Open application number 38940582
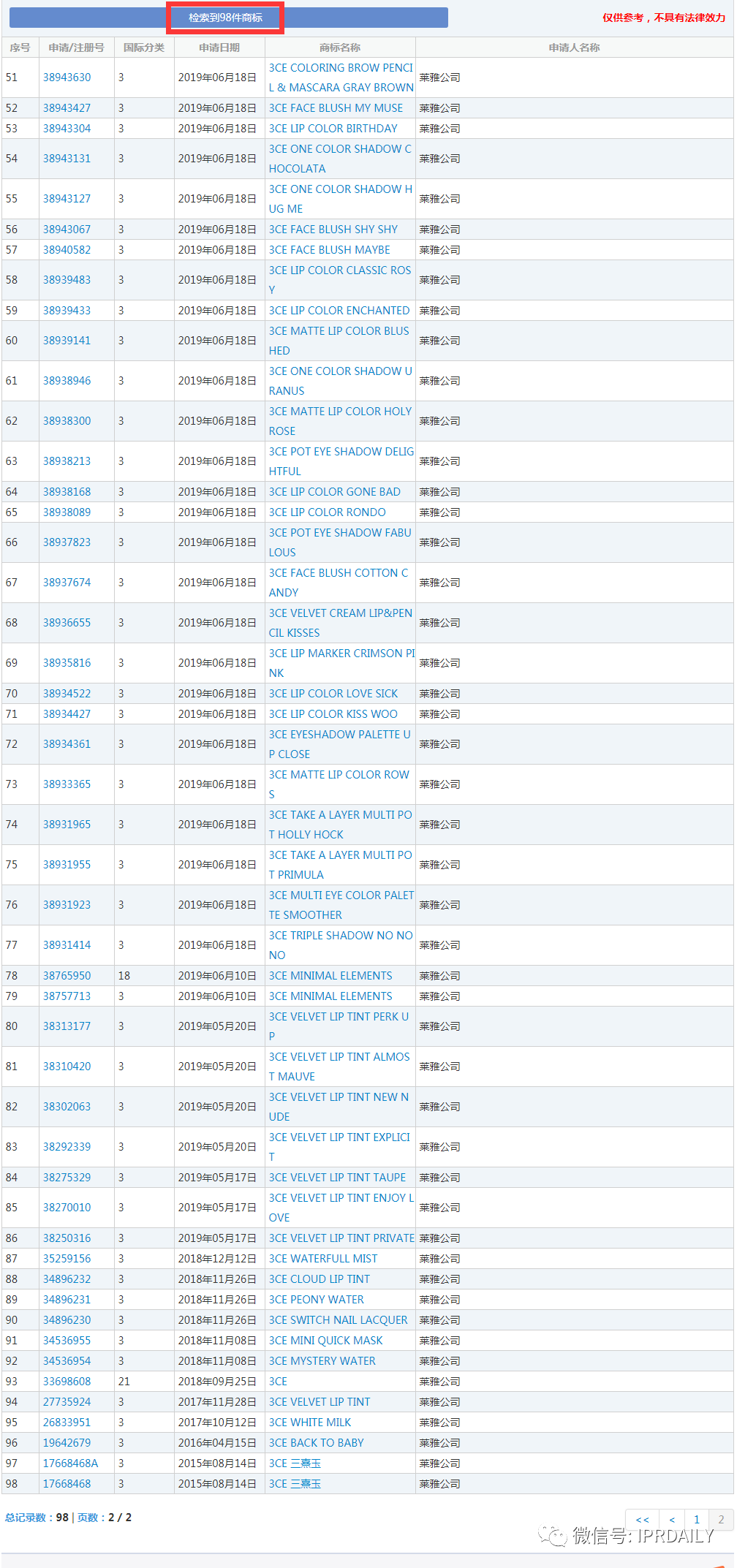 tap(67, 250)
